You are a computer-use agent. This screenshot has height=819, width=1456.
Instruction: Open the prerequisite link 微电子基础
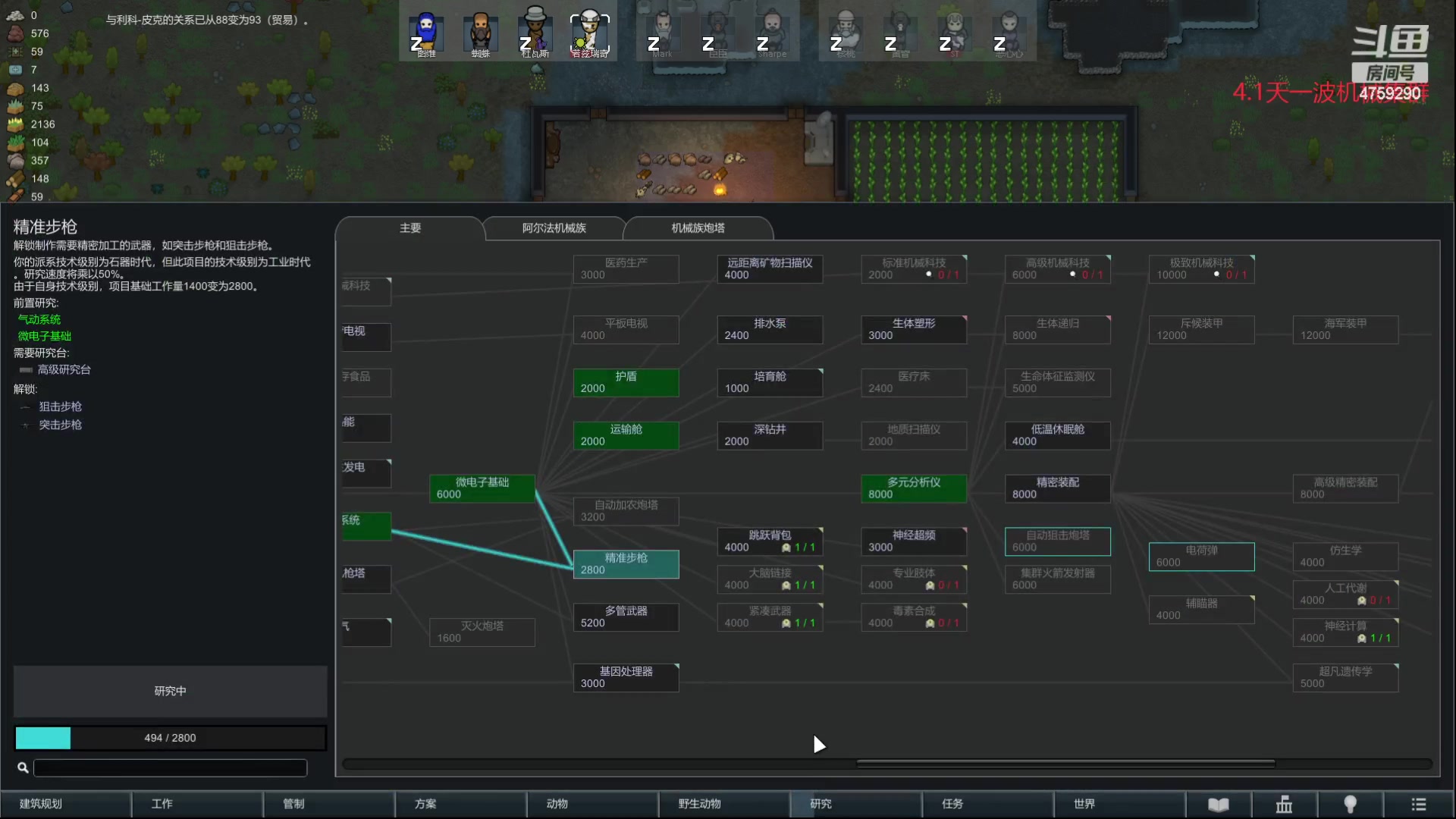pos(45,337)
